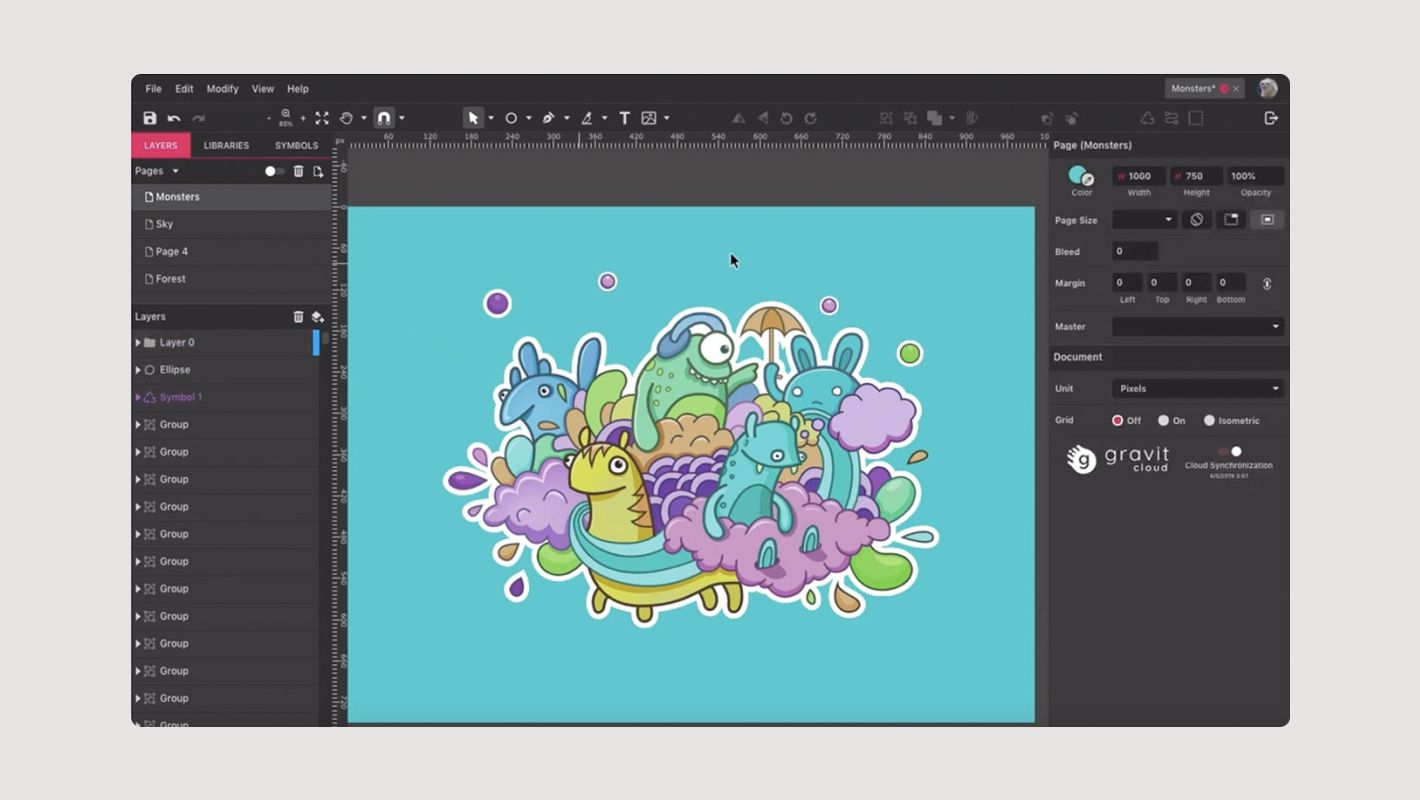Image resolution: width=1420 pixels, height=800 pixels.
Task: Click the Save document icon
Action: point(149,118)
